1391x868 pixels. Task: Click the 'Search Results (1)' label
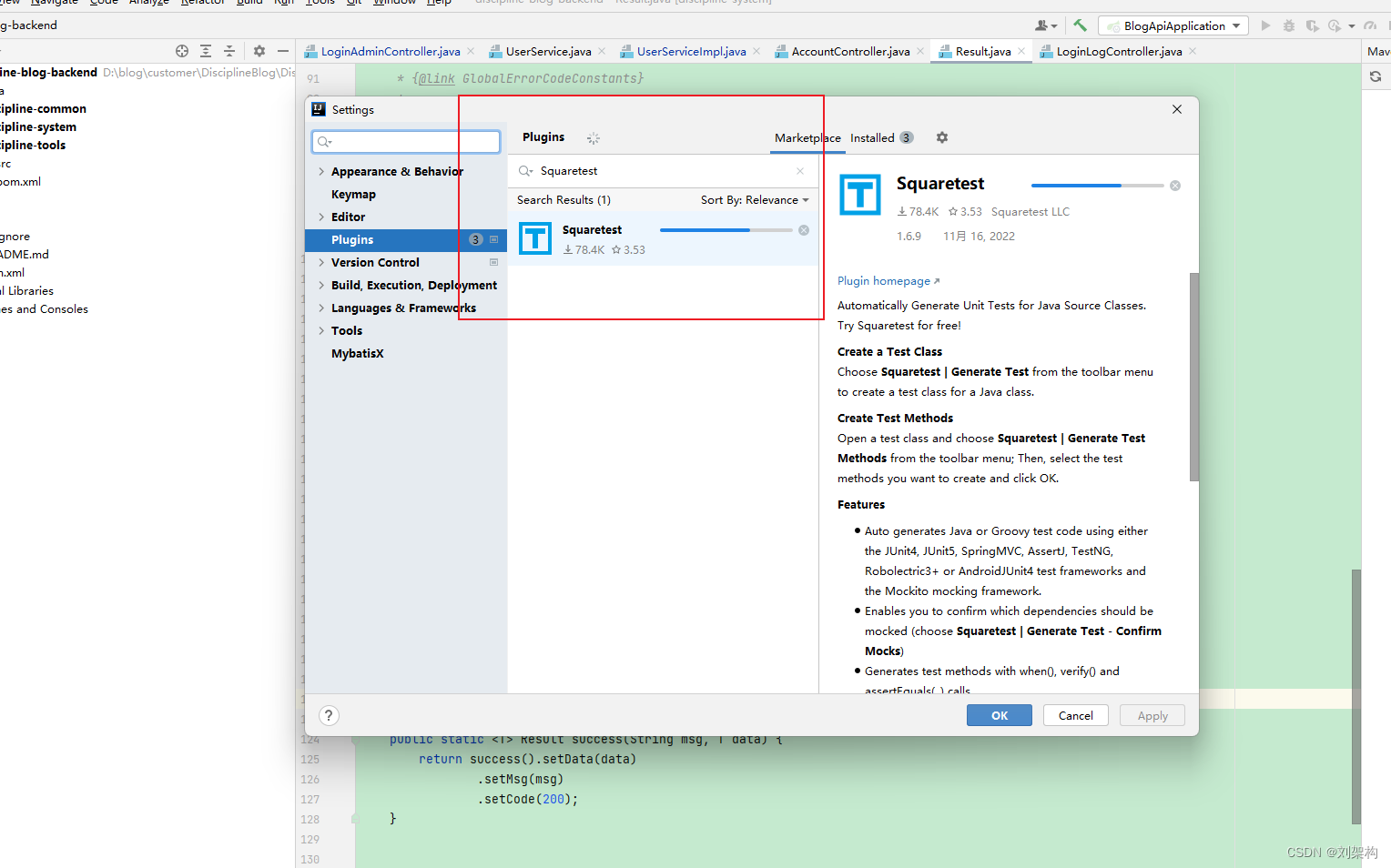point(564,200)
